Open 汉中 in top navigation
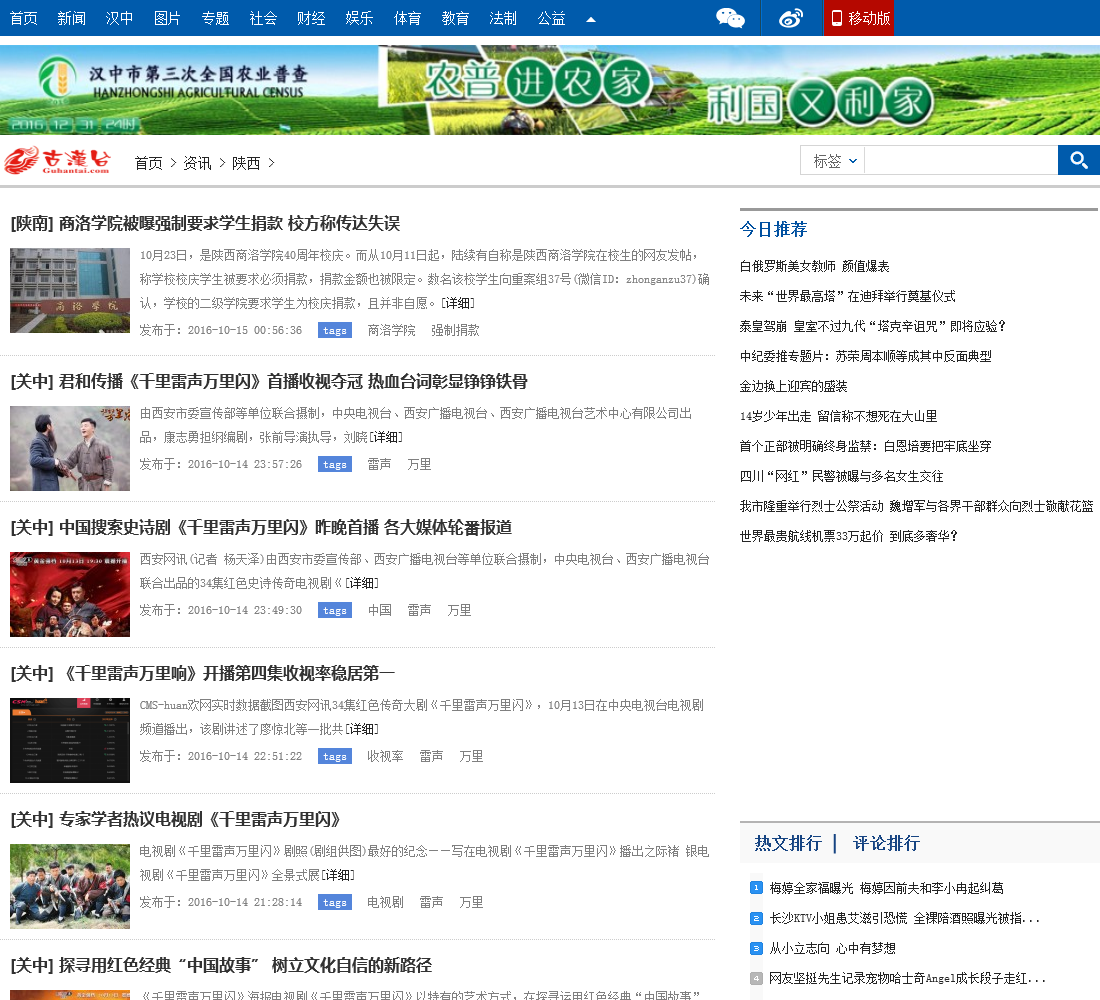This screenshot has height=1000, width=1100. pyautogui.click(x=119, y=18)
